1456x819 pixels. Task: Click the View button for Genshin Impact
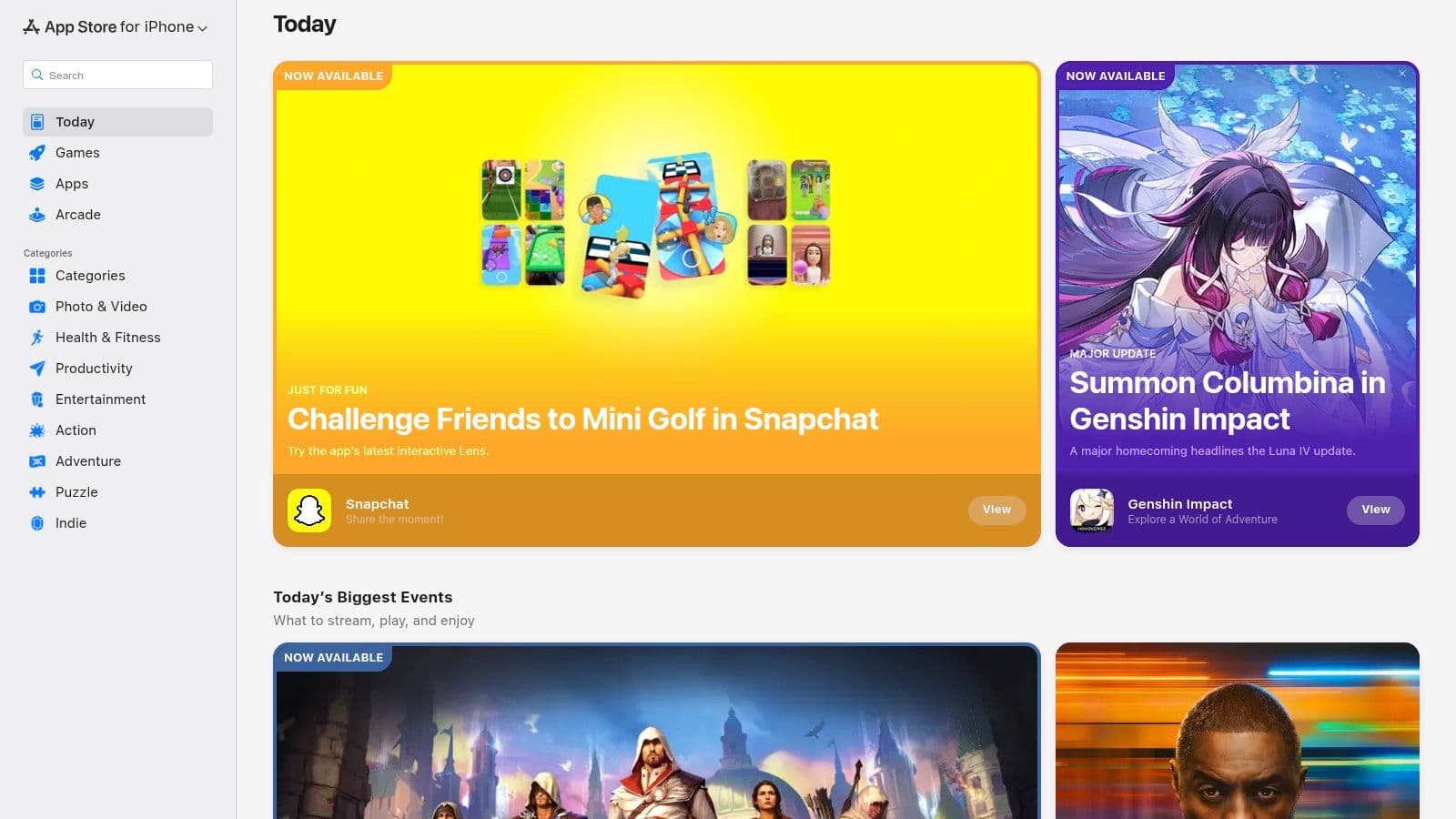[1375, 510]
